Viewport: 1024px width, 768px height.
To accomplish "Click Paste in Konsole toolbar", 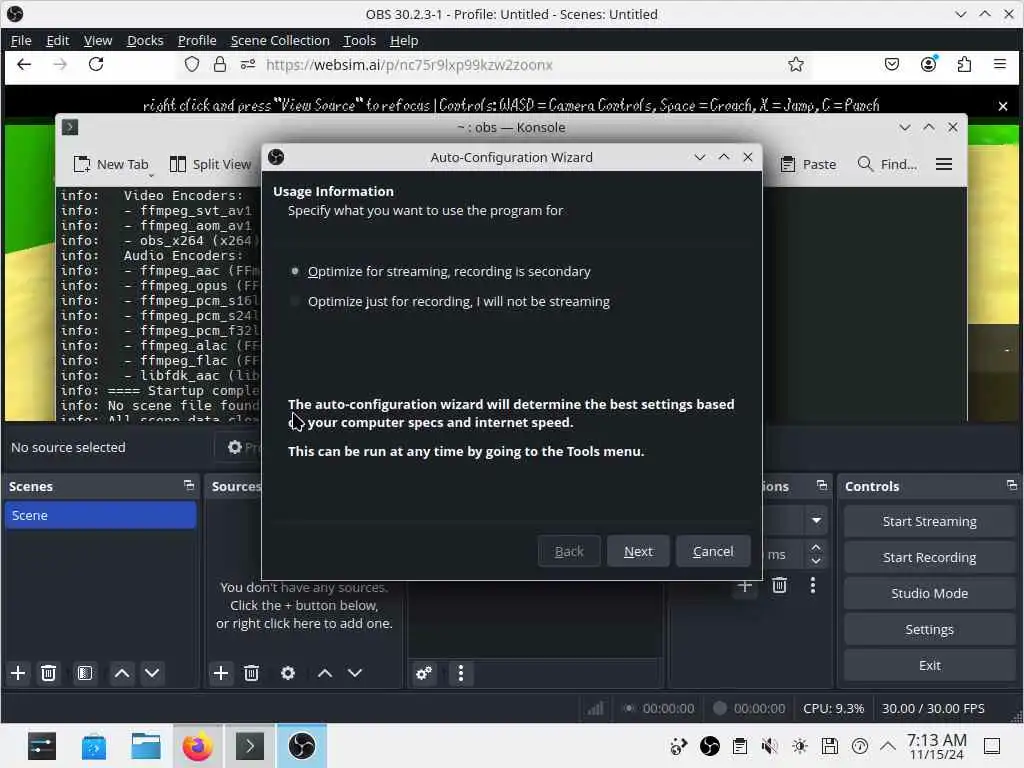I will click(x=808, y=164).
